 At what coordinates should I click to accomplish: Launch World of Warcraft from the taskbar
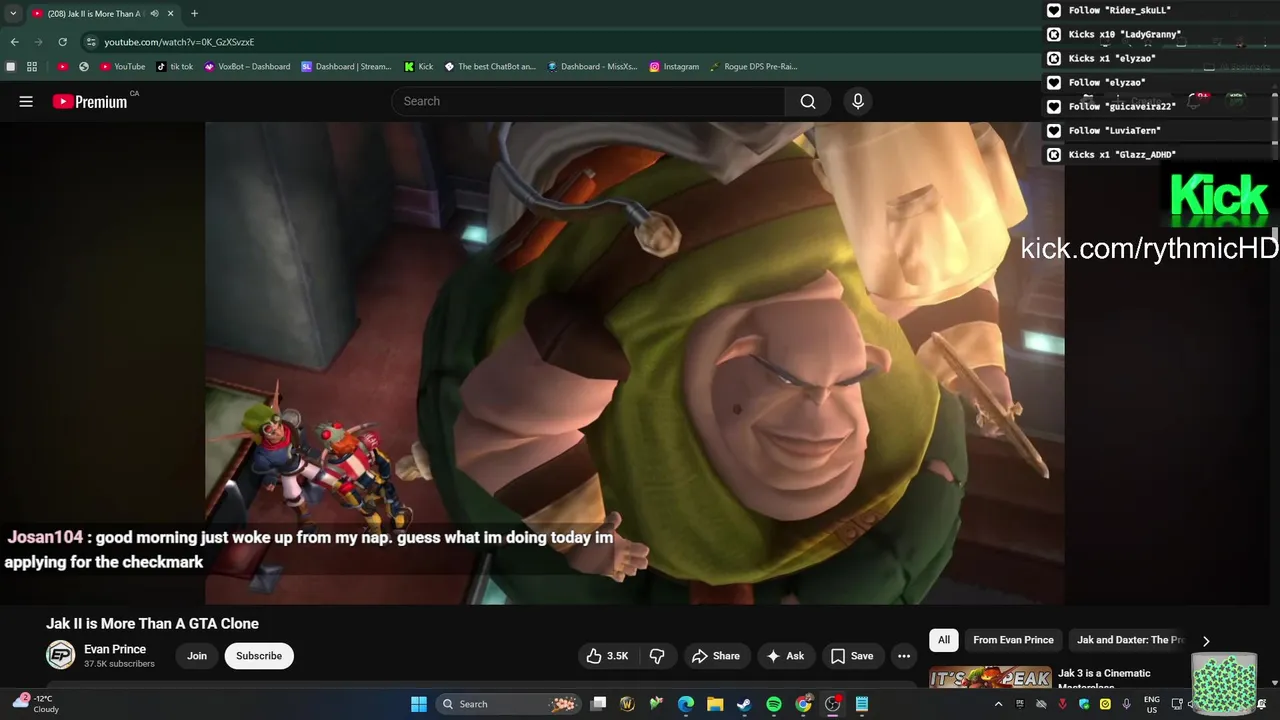[628, 704]
